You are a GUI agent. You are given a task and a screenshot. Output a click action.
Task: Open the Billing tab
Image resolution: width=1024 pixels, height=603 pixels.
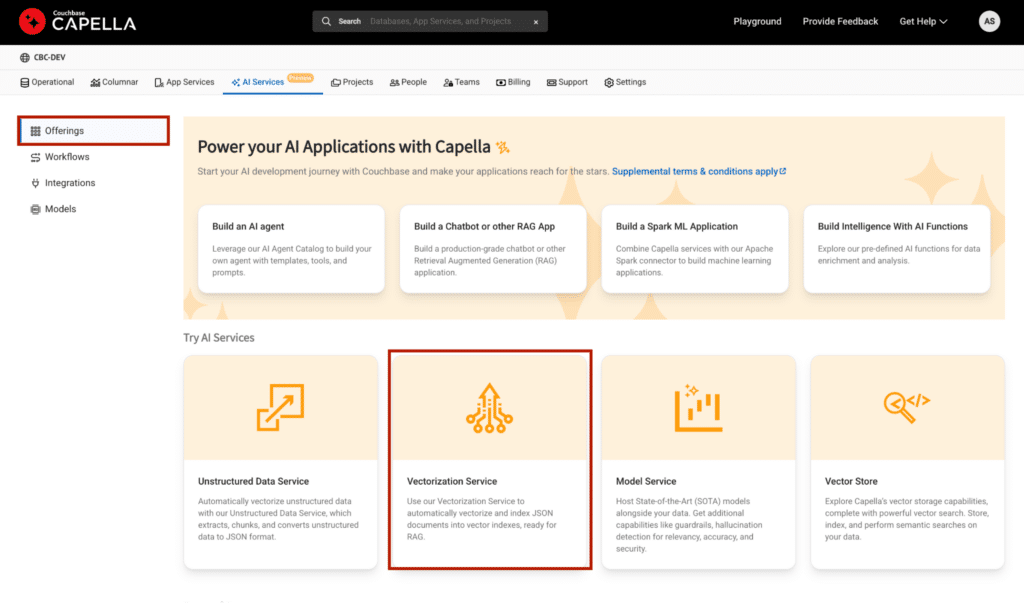point(513,82)
